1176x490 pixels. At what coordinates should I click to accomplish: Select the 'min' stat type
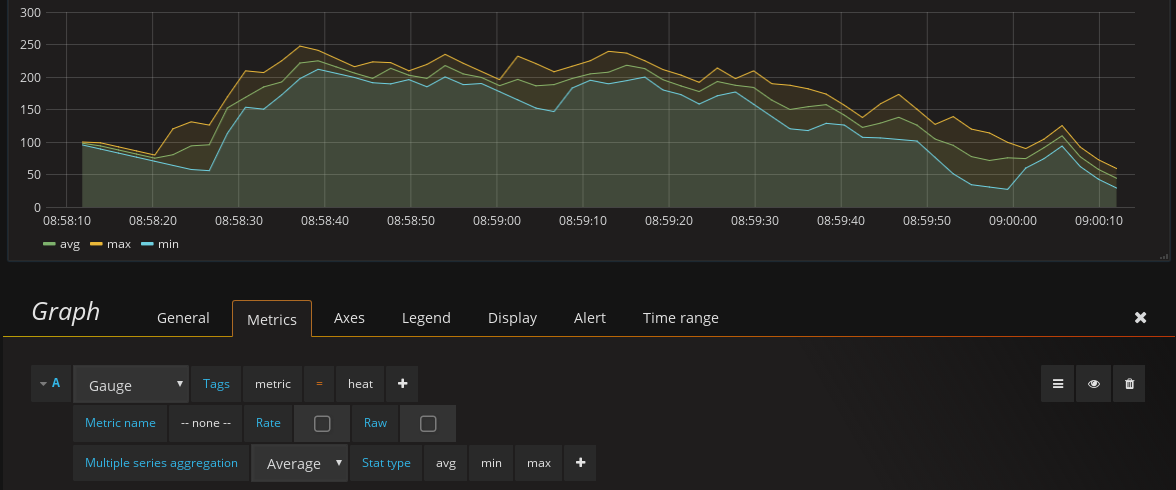pyautogui.click(x=491, y=462)
